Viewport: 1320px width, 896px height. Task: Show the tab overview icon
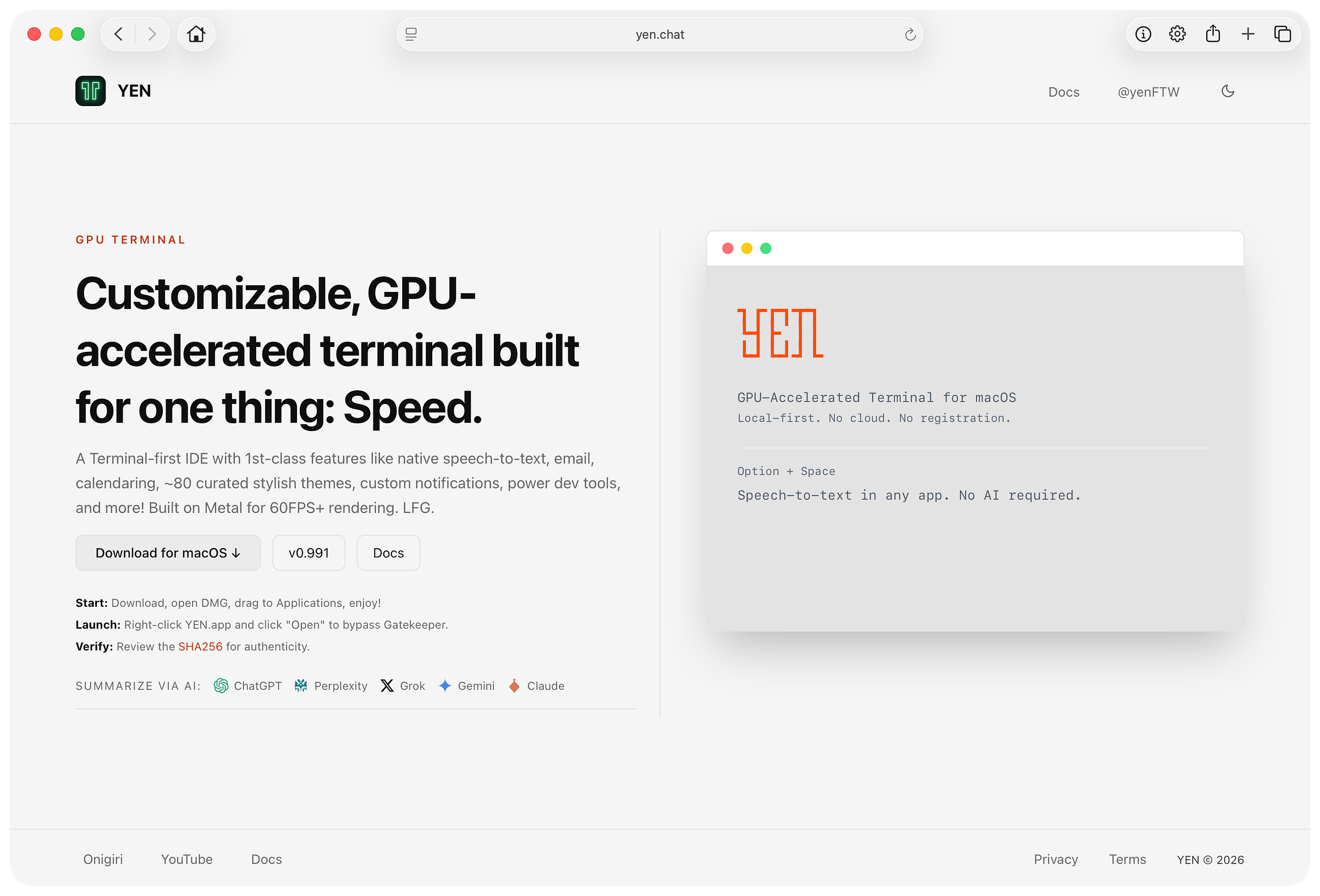pos(1283,34)
